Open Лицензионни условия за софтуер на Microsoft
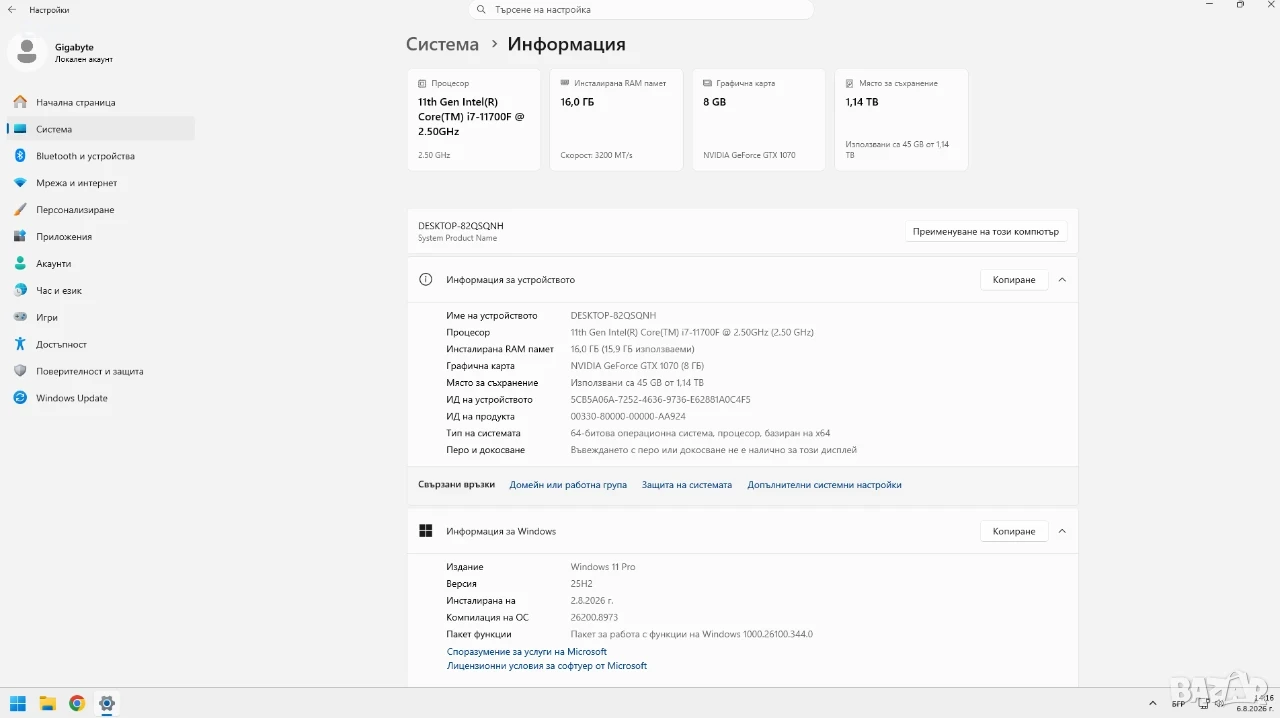 (x=547, y=666)
